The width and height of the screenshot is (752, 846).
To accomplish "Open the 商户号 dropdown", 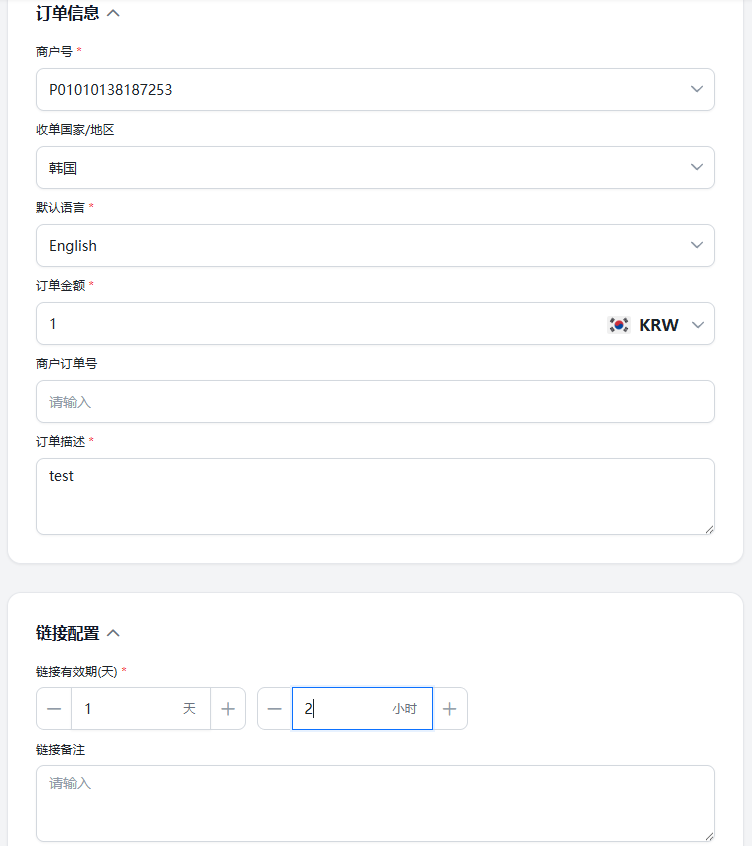I will coord(375,90).
